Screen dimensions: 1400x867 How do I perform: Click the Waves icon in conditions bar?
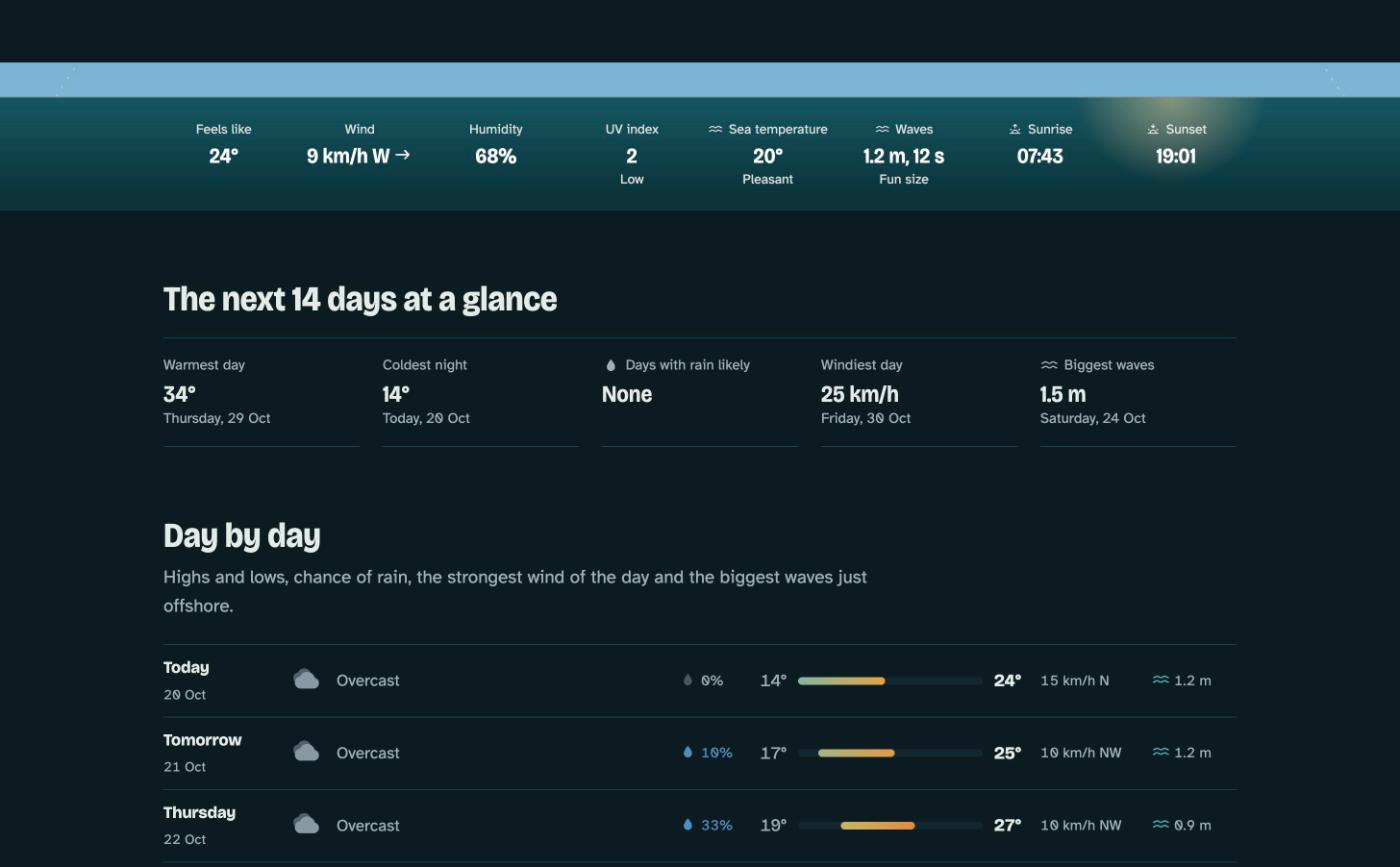point(882,129)
